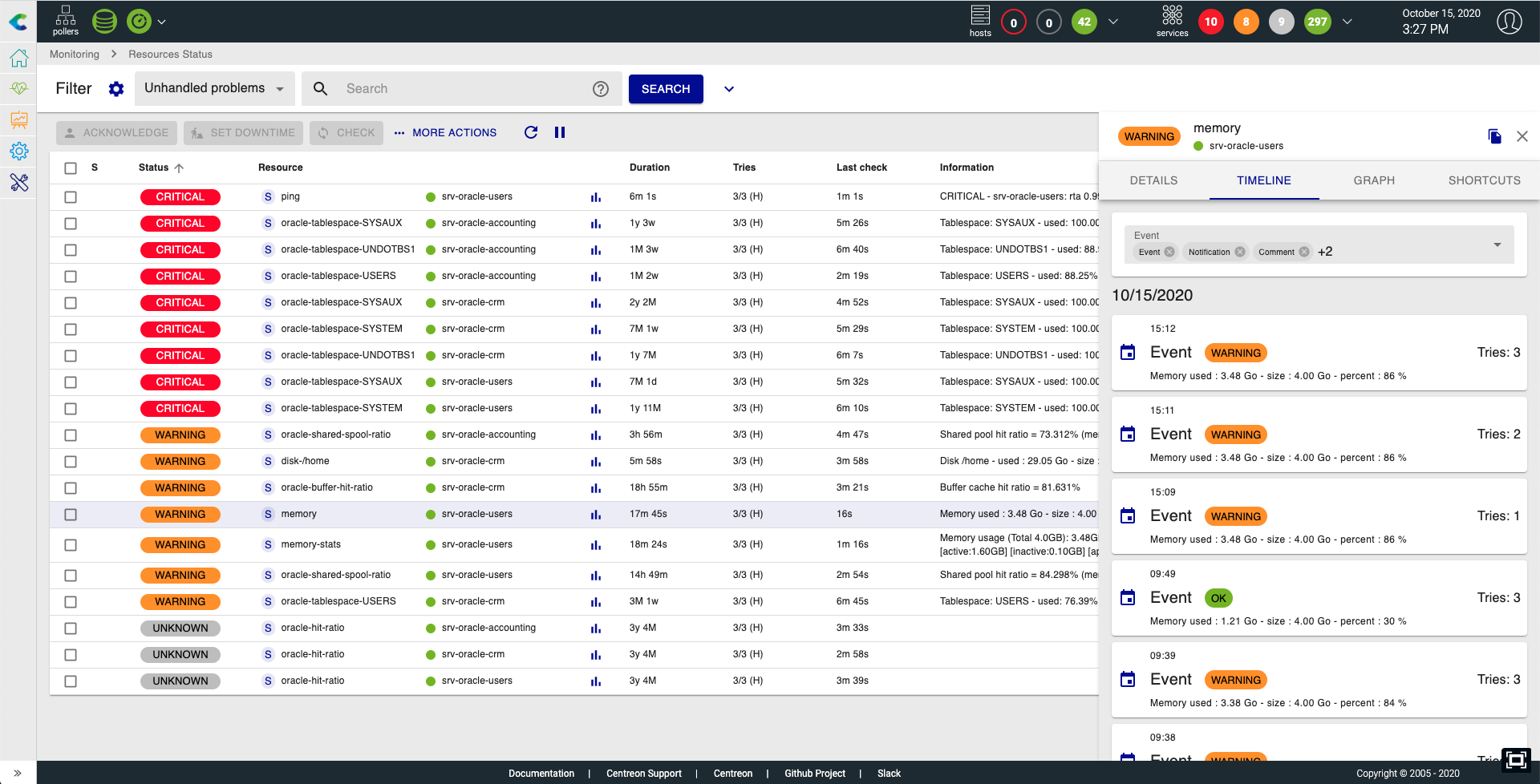The image size is (1540, 784).
Task: Click UNKNOWN badge for oracle-hit-ratio srv-oracle-crm
Action: click(x=180, y=655)
